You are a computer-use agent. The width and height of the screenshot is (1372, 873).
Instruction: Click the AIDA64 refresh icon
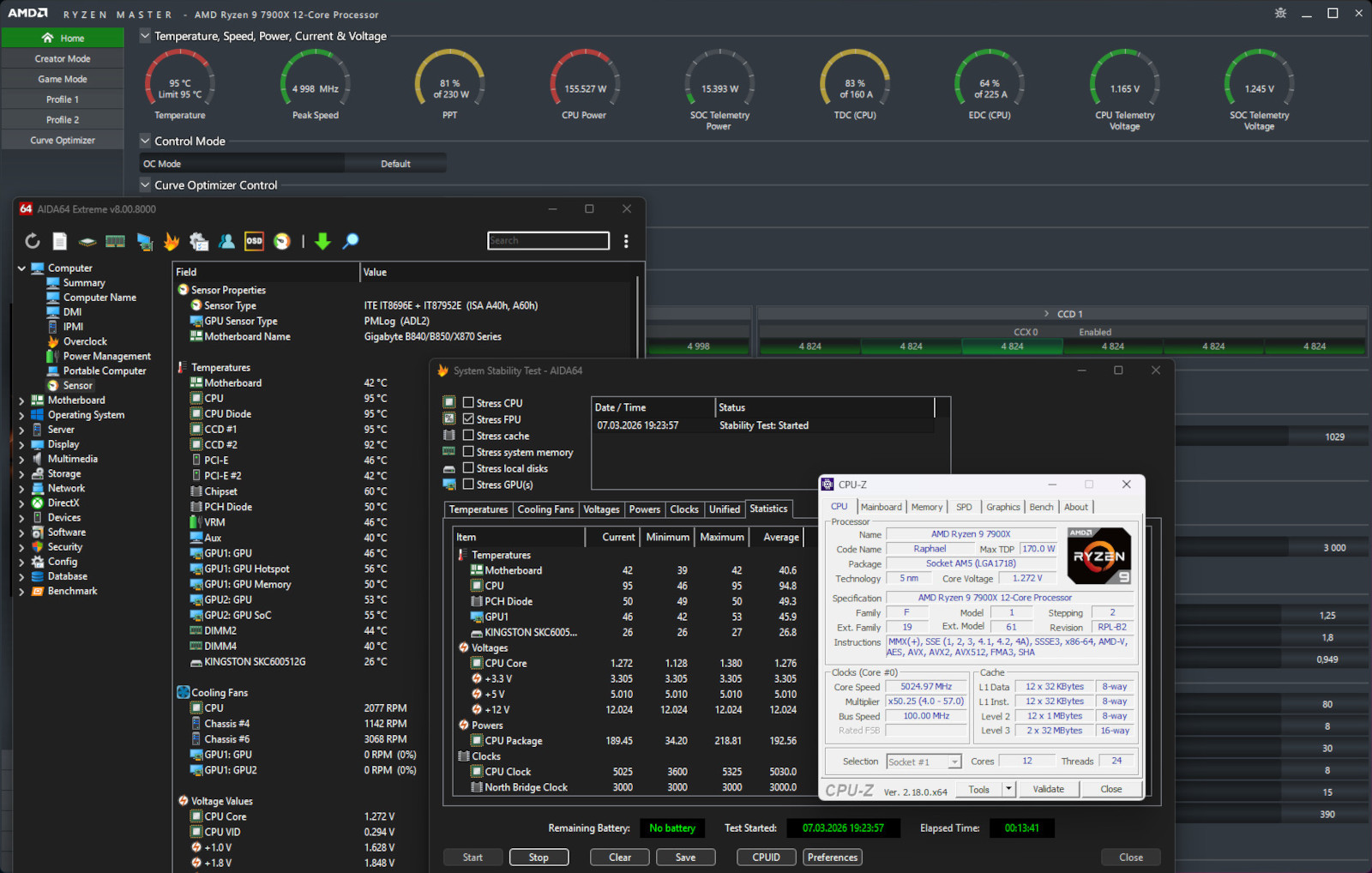(x=33, y=242)
